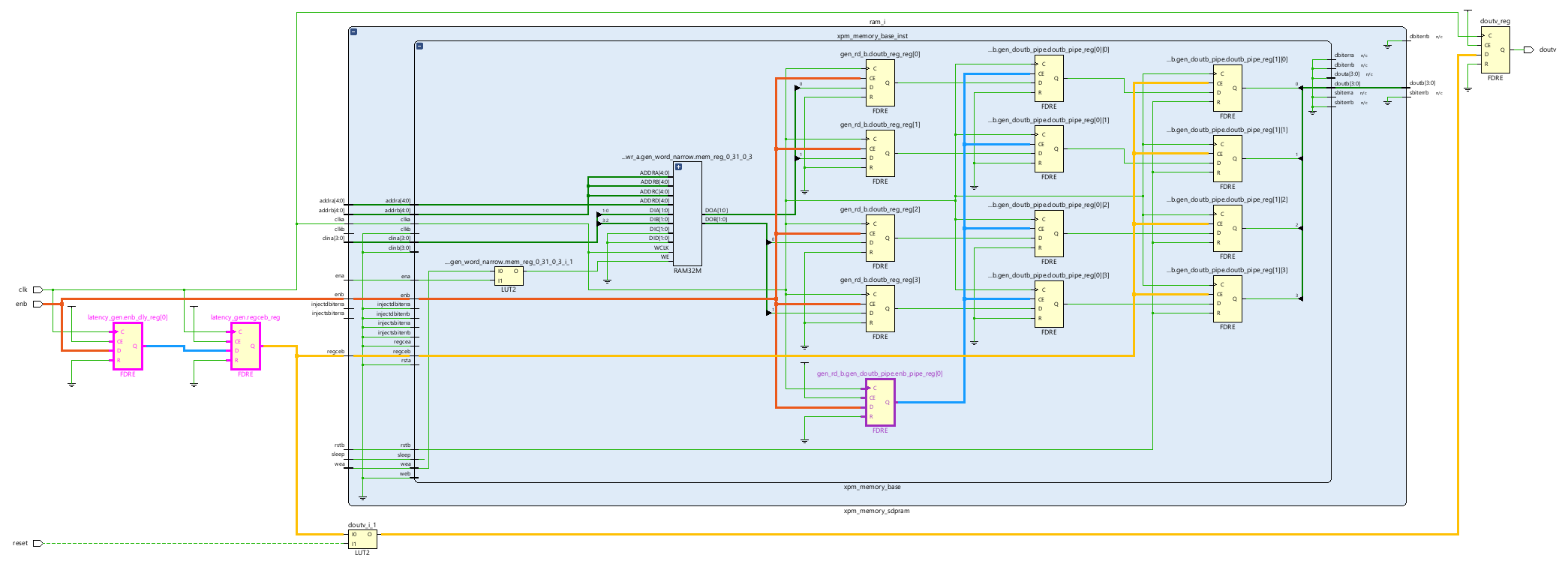Image resolution: width=1568 pixels, height=564 pixels.
Task: Click the doutb[3:0] output pin on ram_i
Action: click(x=1405, y=88)
